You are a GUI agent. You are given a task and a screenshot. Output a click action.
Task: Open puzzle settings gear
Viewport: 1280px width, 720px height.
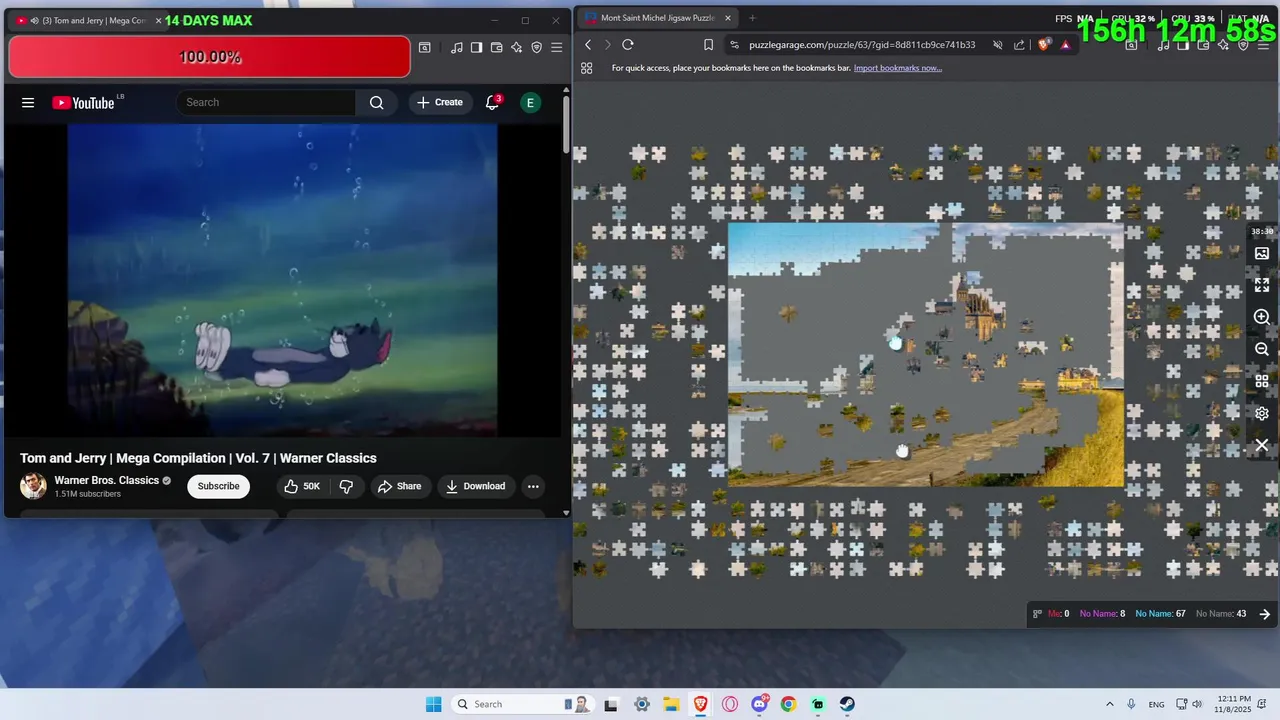tap(1262, 413)
